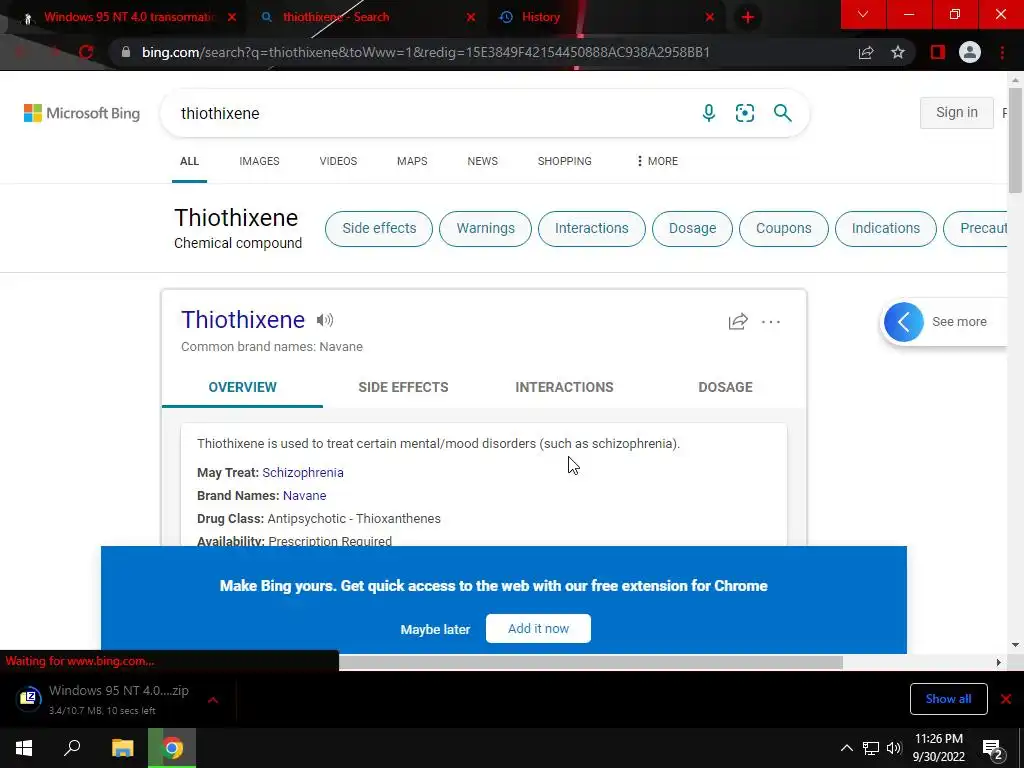Switch to NEWS results
The width and height of the screenshot is (1024, 768).
pos(483,161)
